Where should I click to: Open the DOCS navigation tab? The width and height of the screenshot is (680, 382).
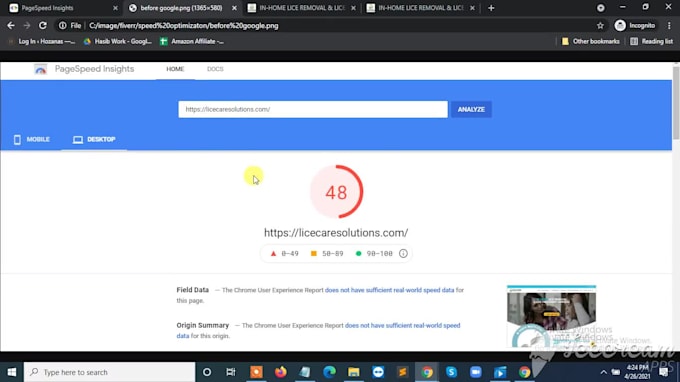click(215, 69)
